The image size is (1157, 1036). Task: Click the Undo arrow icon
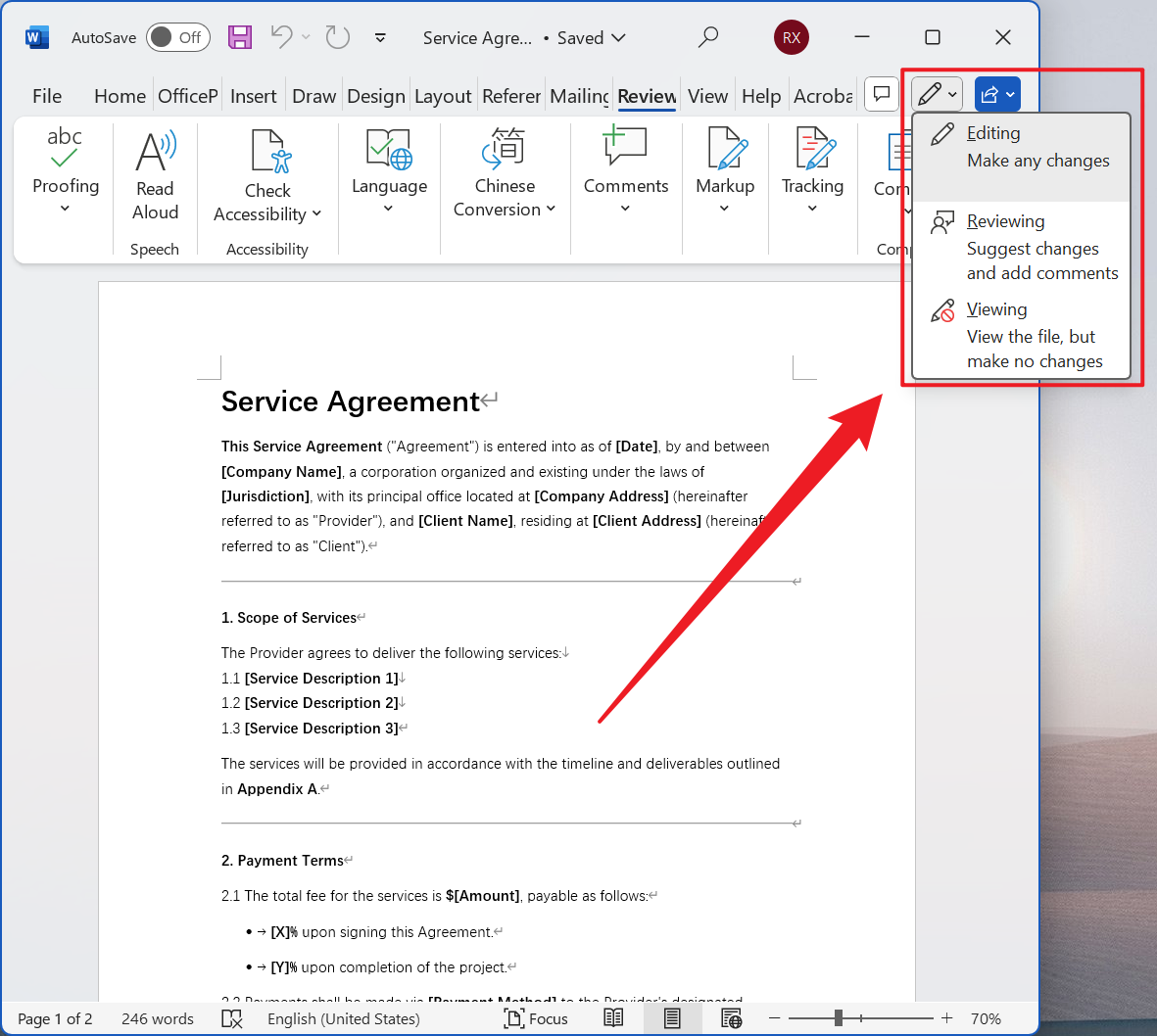pyautogui.click(x=281, y=37)
